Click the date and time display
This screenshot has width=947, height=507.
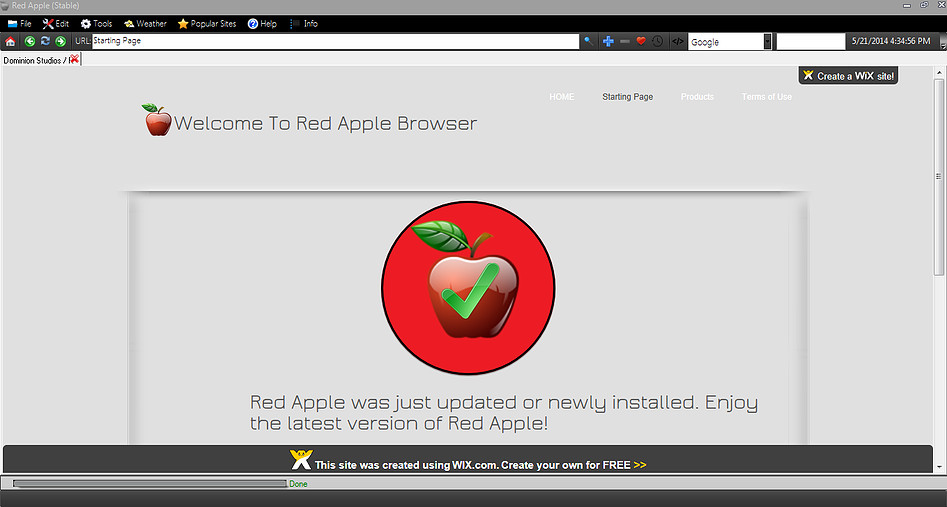point(891,41)
